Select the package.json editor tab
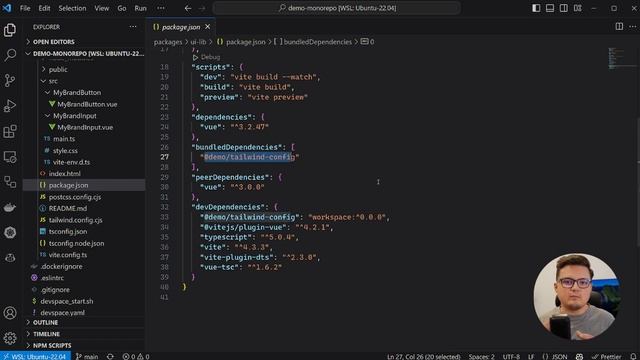 click(181, 27)
